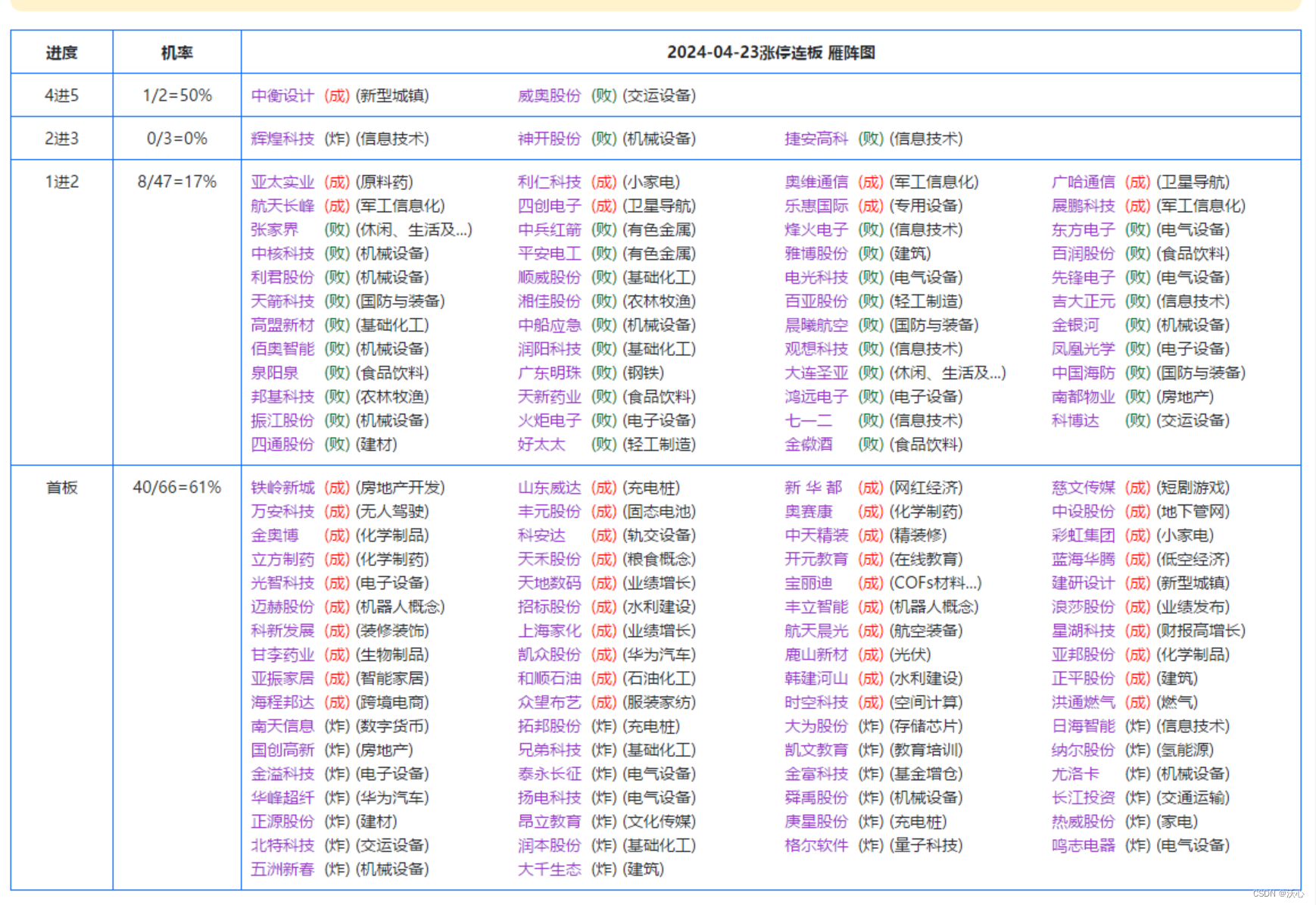
Task: Click the 机率 column header
Action: click(177, 52)
